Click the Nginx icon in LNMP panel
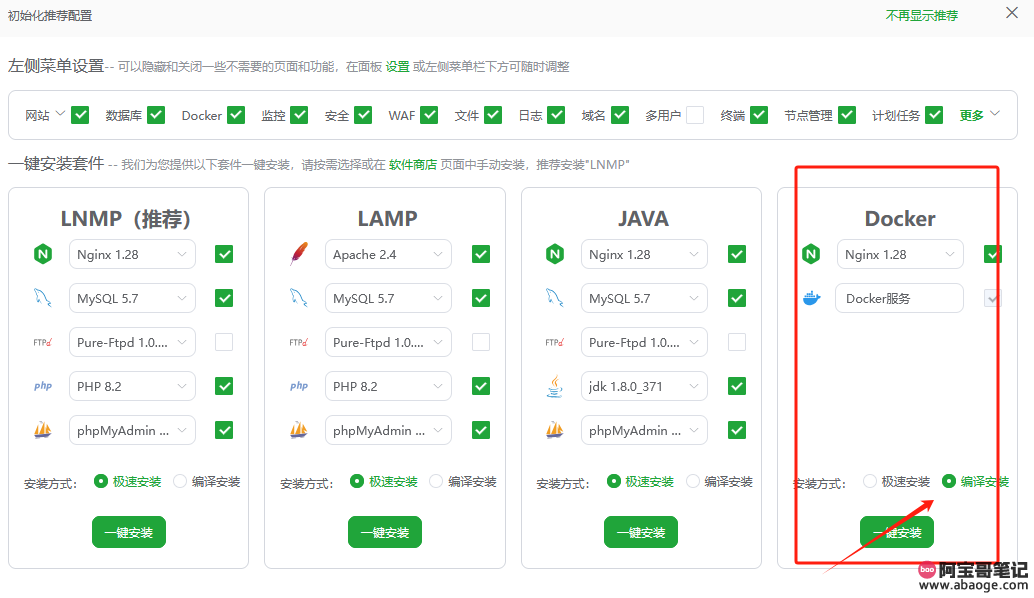Screen dimensions: 1034x598 click(x=42, y=254)
